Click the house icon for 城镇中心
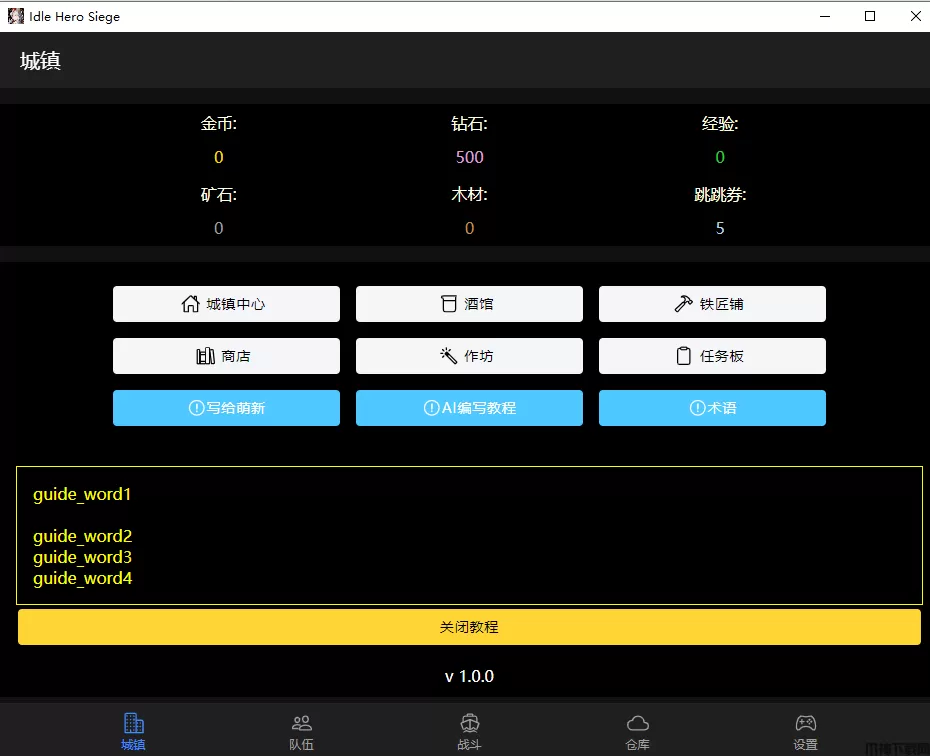Image resolution: width=930 pixels, height=756 pixels. click(190, 304)
